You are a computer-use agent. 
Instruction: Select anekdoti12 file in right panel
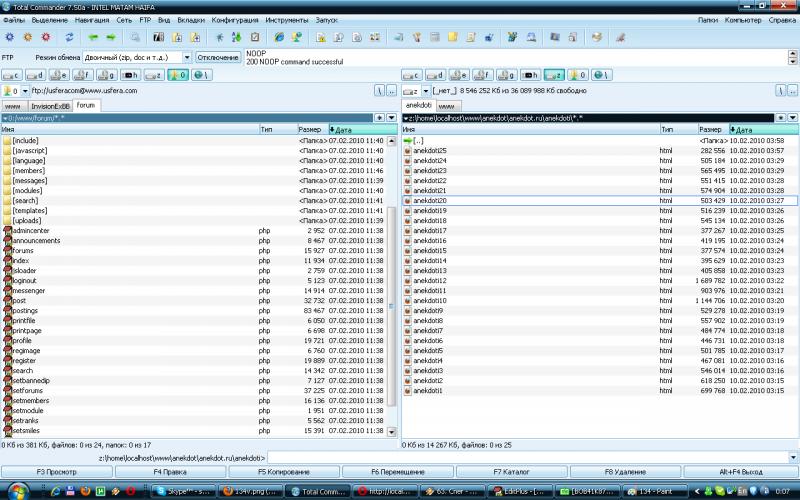(599, 281)
